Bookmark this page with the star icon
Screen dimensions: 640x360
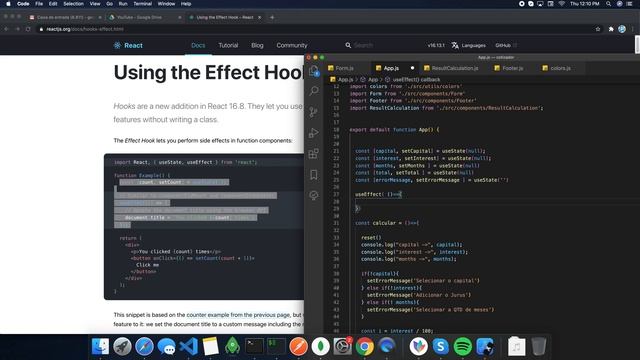(598, 29)
